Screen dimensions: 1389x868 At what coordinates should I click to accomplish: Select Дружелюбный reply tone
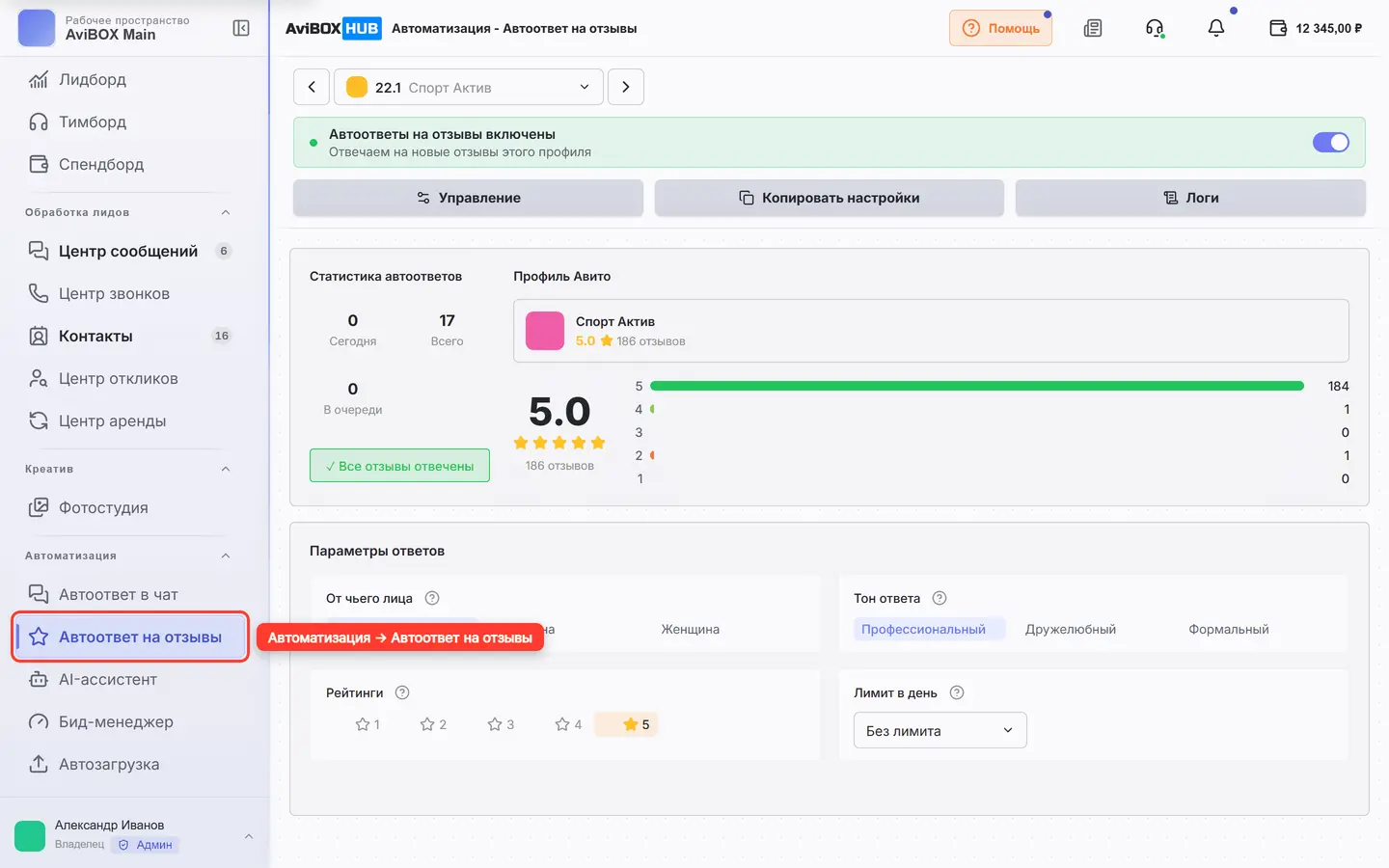click(1070, 629)
